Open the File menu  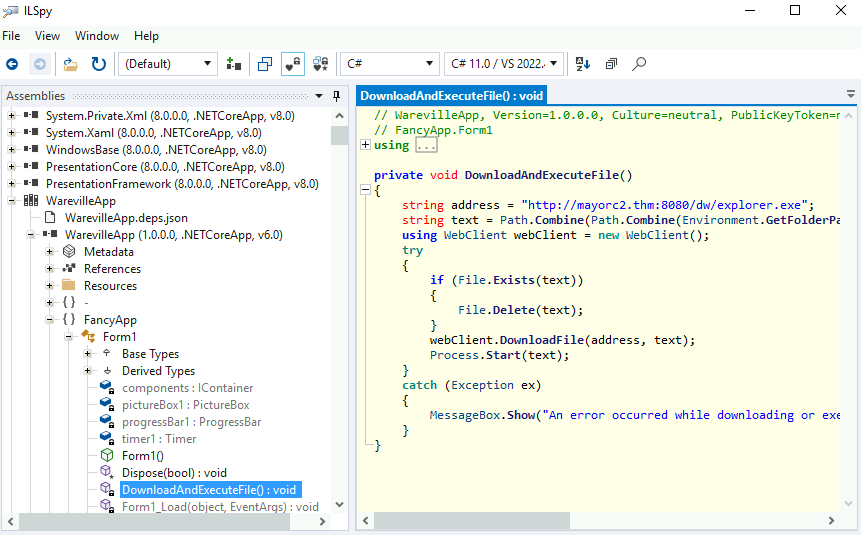[12, 36]
